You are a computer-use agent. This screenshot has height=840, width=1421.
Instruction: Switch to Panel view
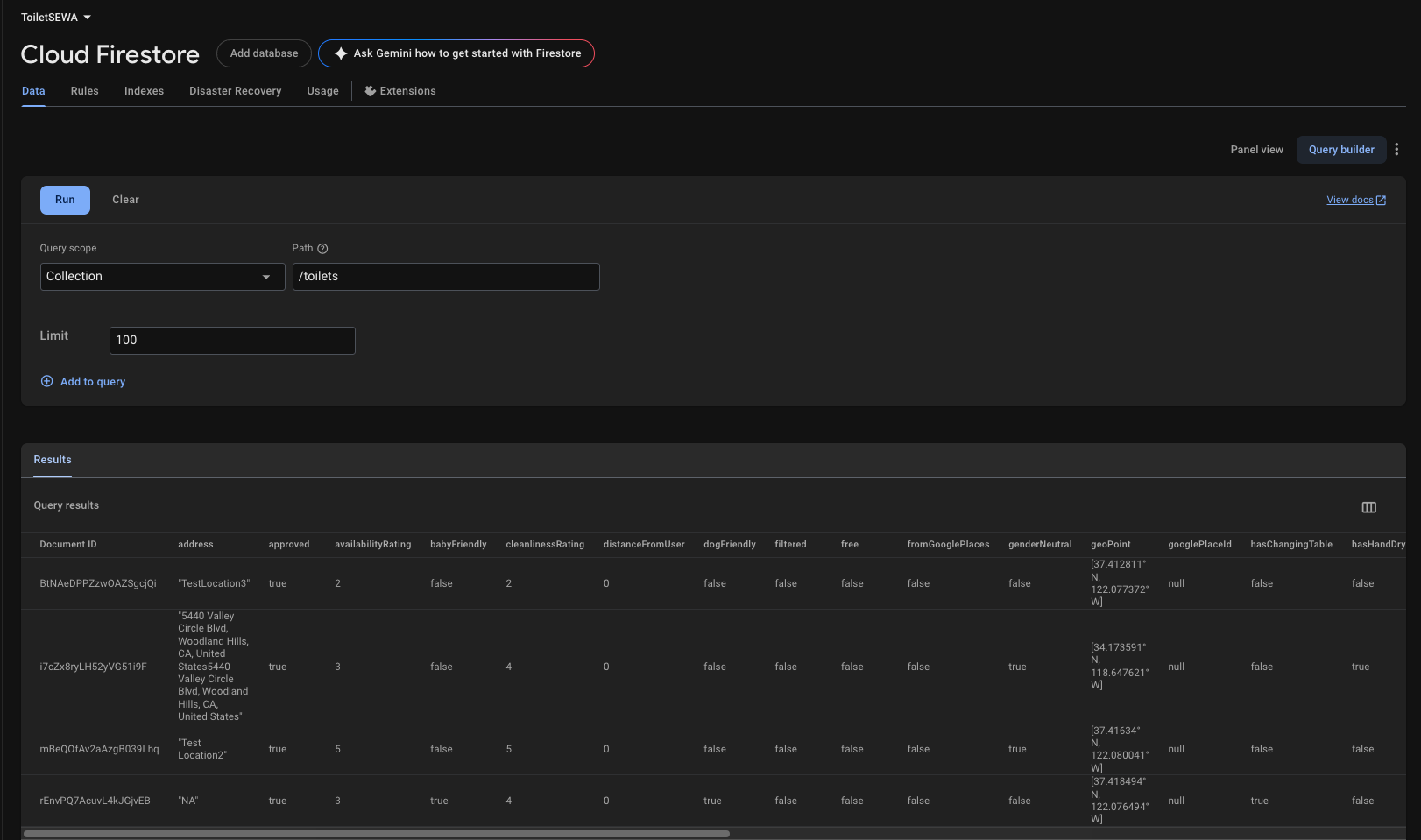tap(1256, 150)
